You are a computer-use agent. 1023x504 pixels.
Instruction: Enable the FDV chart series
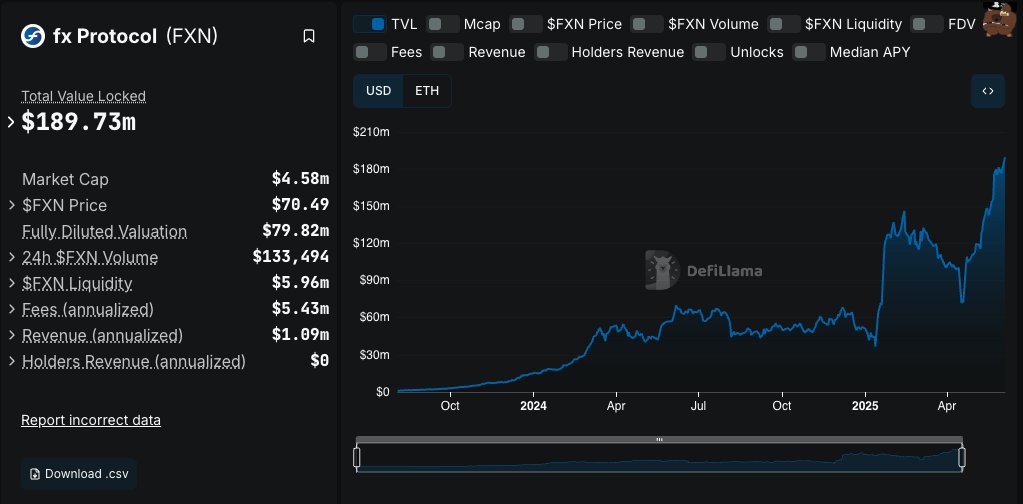pyautogui.click(x=927, y=25)
